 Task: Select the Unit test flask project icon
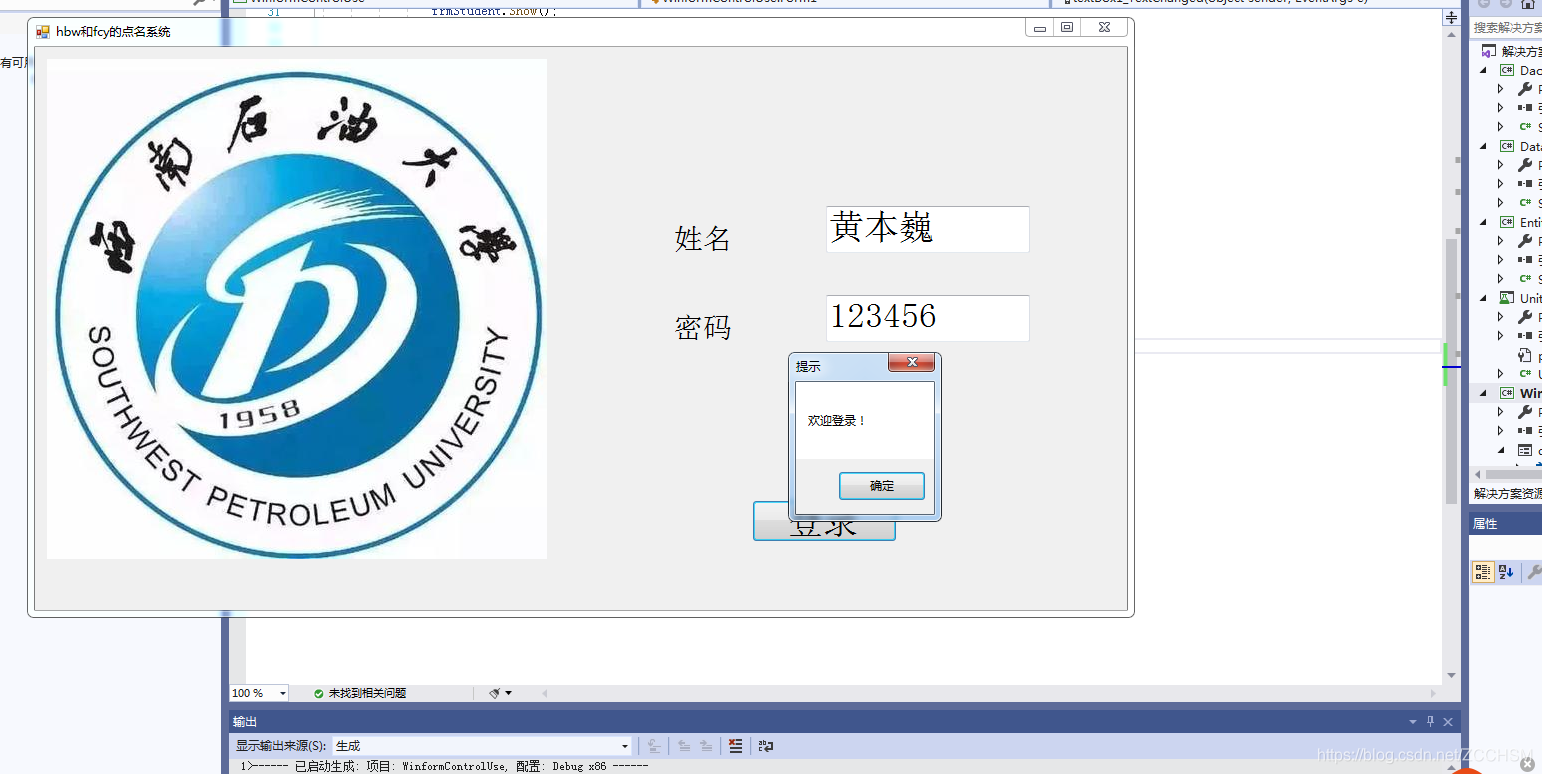click(x=1506, y=299)
